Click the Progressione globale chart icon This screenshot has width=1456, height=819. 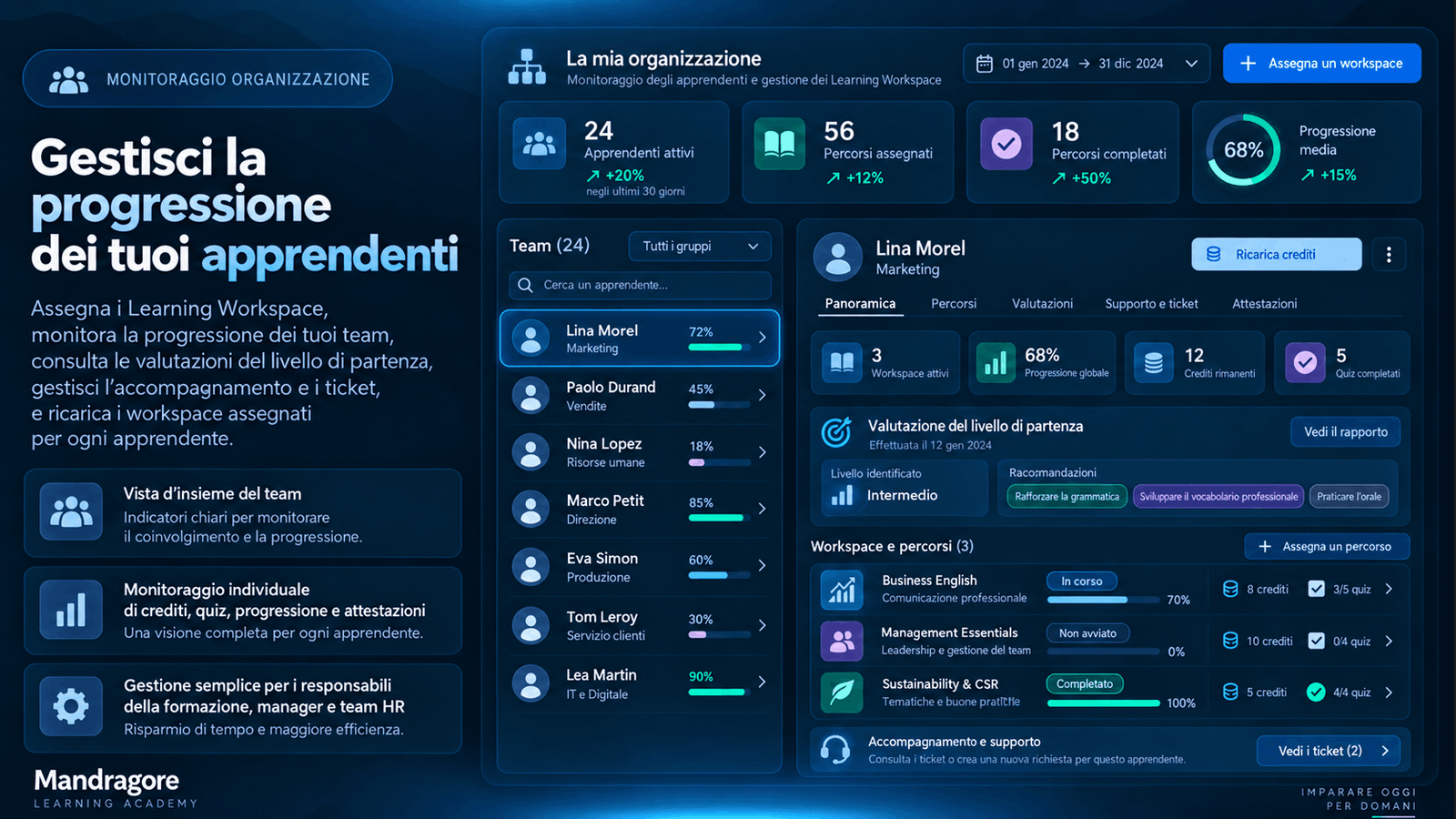(996, 362)
